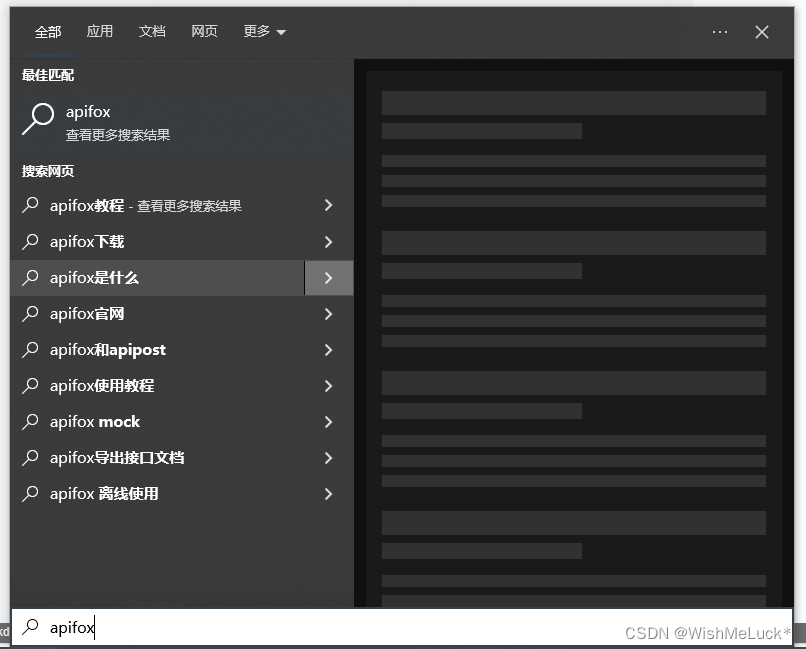Screen dimensions: 806x649
Task: Expand the arrow next to apifox使用教程
Action: 329,385
